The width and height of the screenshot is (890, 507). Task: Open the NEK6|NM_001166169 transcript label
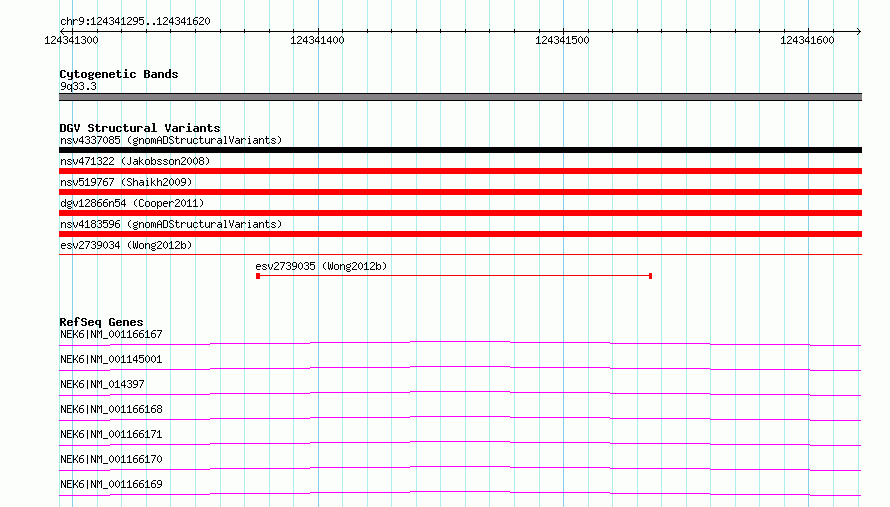111,484
